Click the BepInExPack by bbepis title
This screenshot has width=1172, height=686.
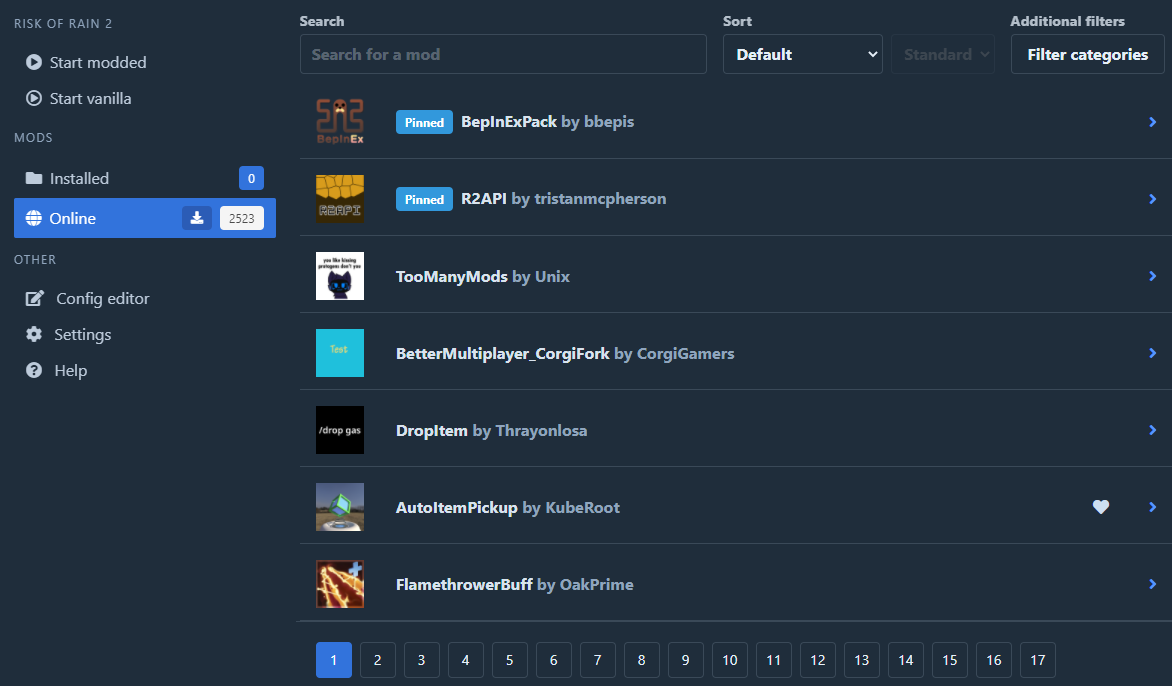(547, 122)
